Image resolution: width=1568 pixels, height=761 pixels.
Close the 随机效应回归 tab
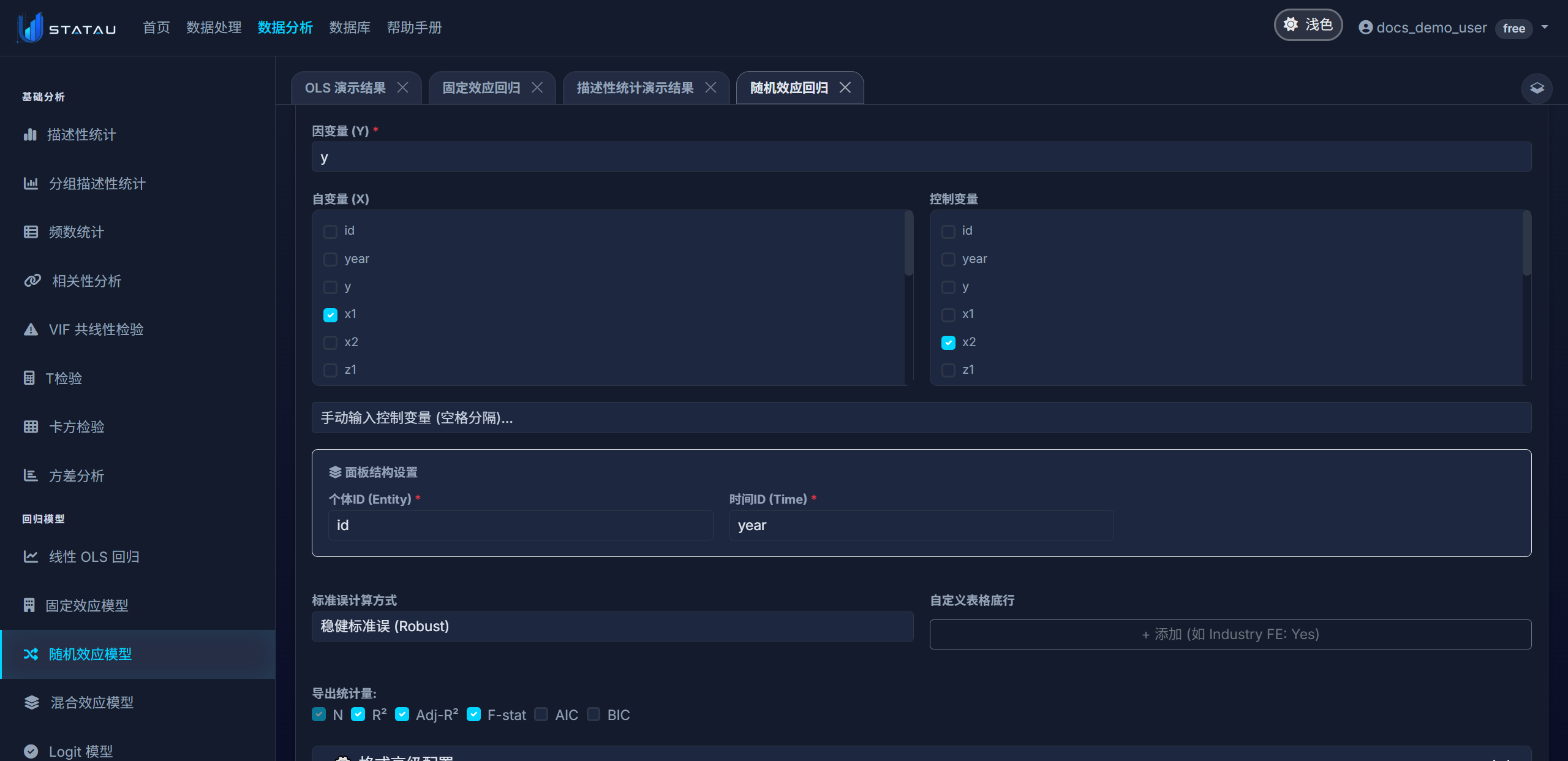tap(845, 88)
